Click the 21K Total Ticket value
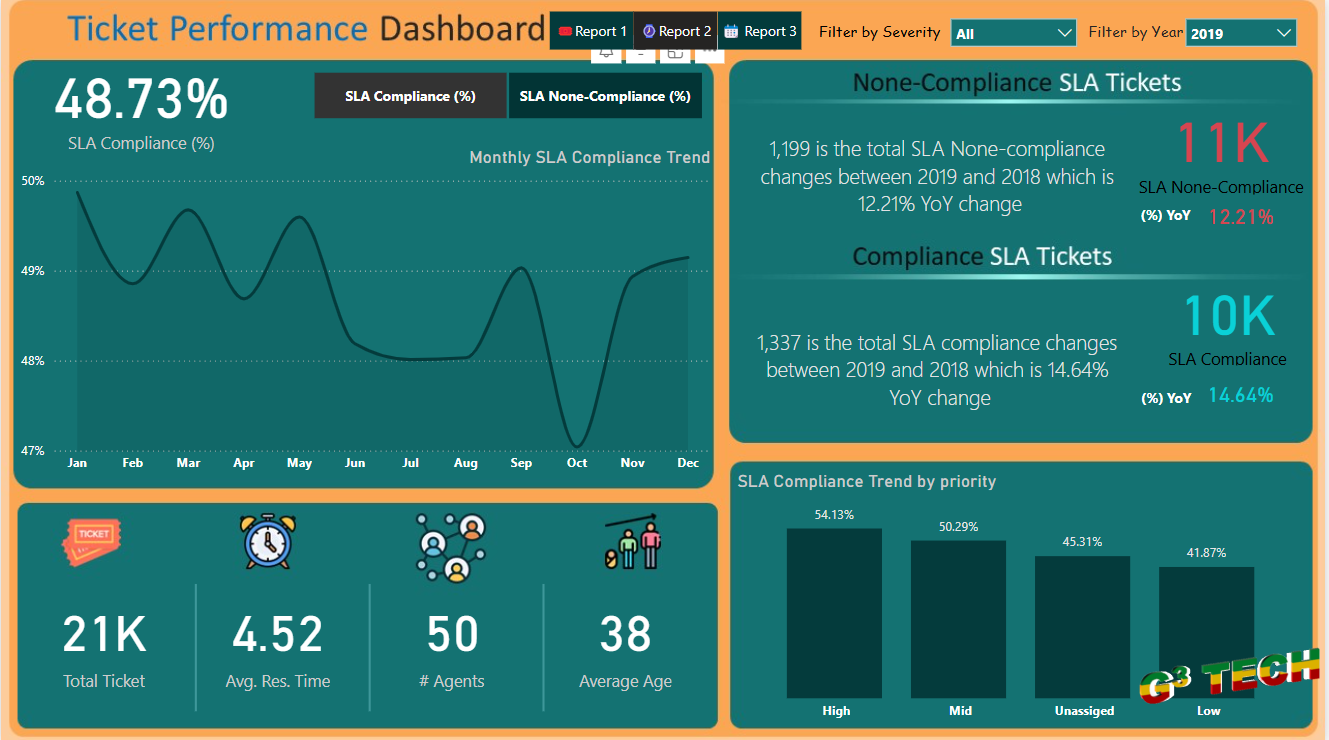 (x=104, y=634)
